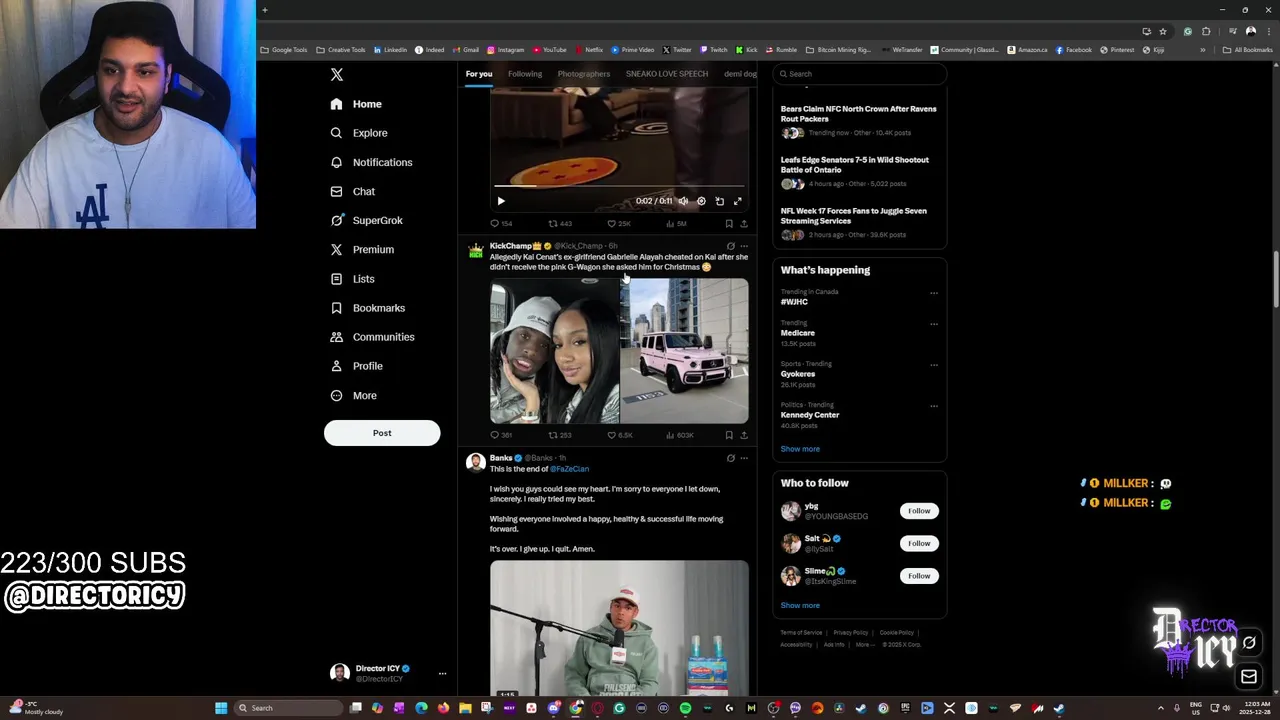Click the Post button
The image size is (1280, 720).
[x=382, y=433]
